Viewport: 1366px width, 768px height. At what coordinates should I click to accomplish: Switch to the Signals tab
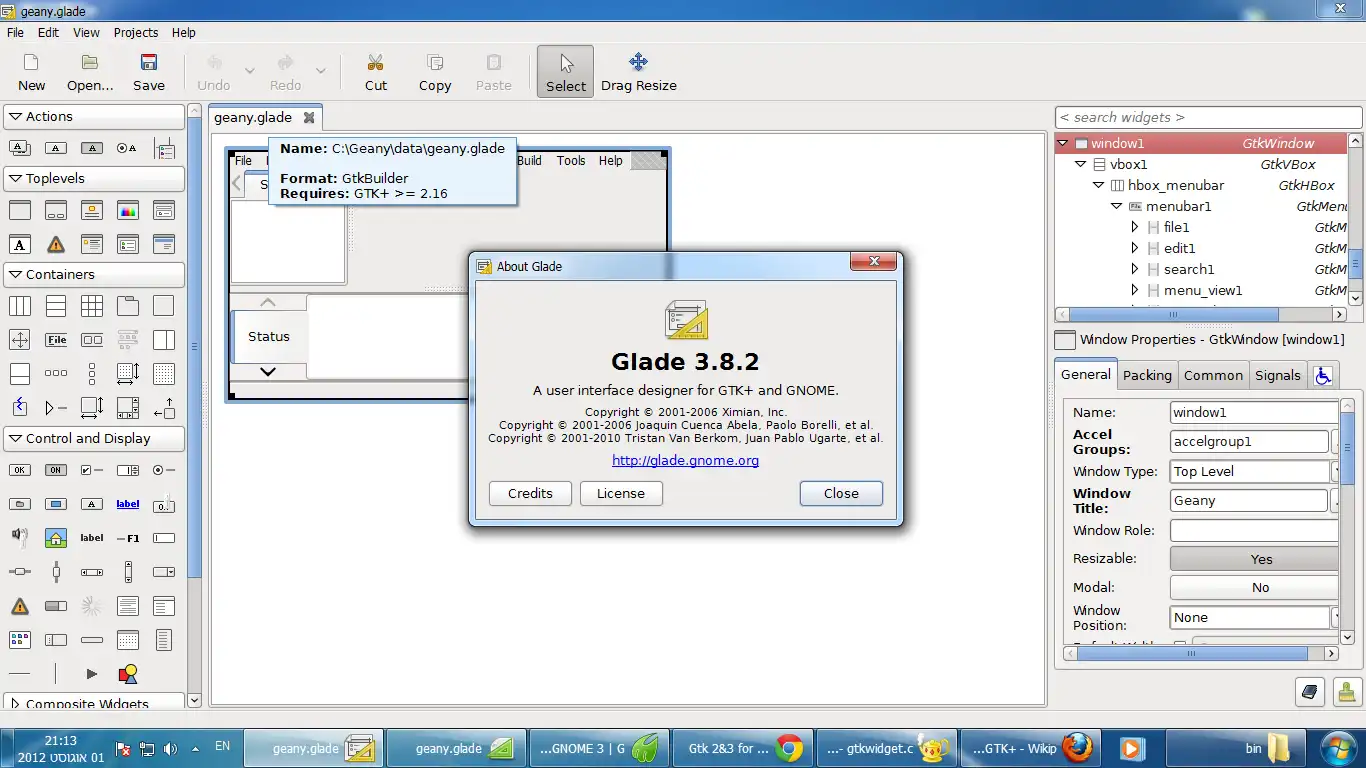[x=1278, y=375]
